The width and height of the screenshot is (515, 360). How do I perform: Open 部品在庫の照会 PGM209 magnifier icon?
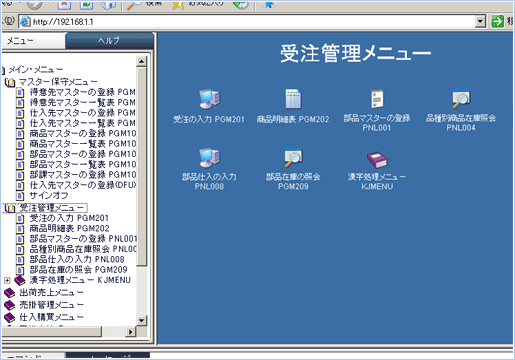[293, 157]
